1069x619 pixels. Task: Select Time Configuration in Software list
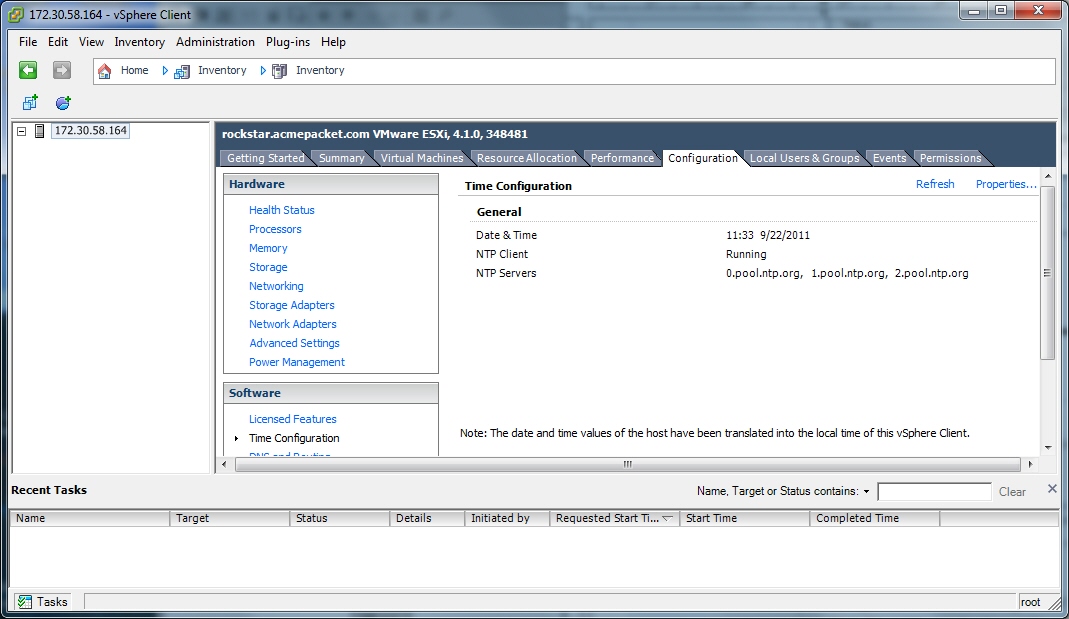point(294,438)
